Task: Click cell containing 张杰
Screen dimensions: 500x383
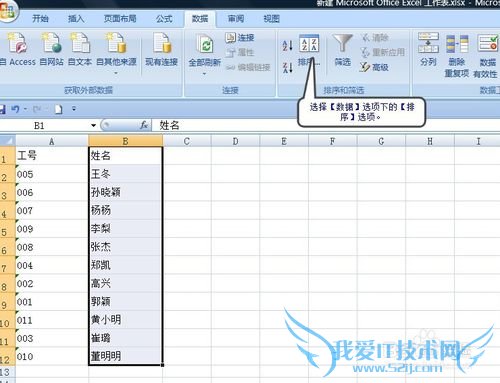Action: 126,247
